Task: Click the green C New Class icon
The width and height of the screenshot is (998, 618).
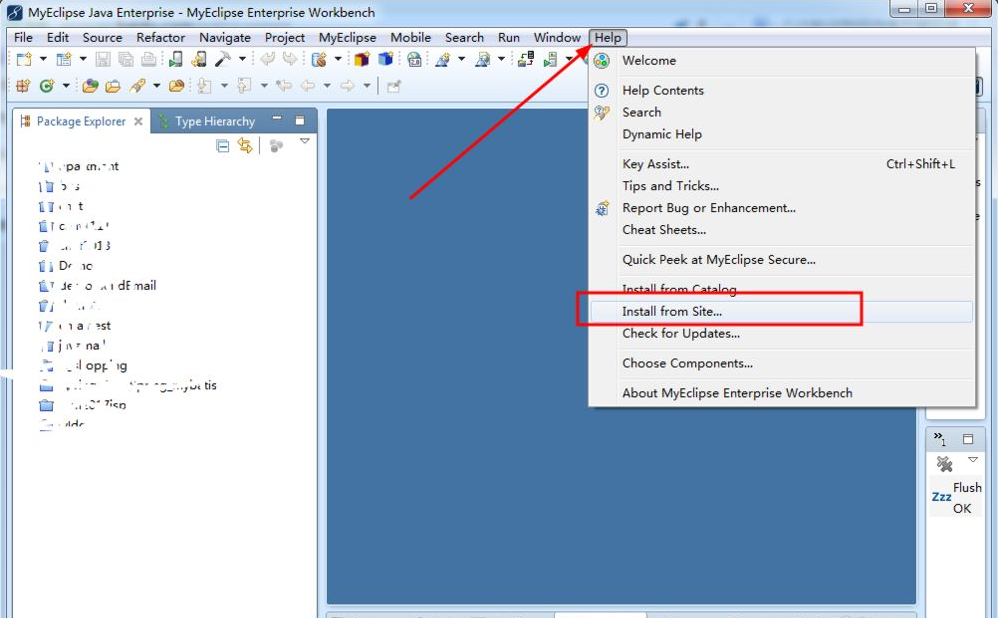Action: click(46, 85)
